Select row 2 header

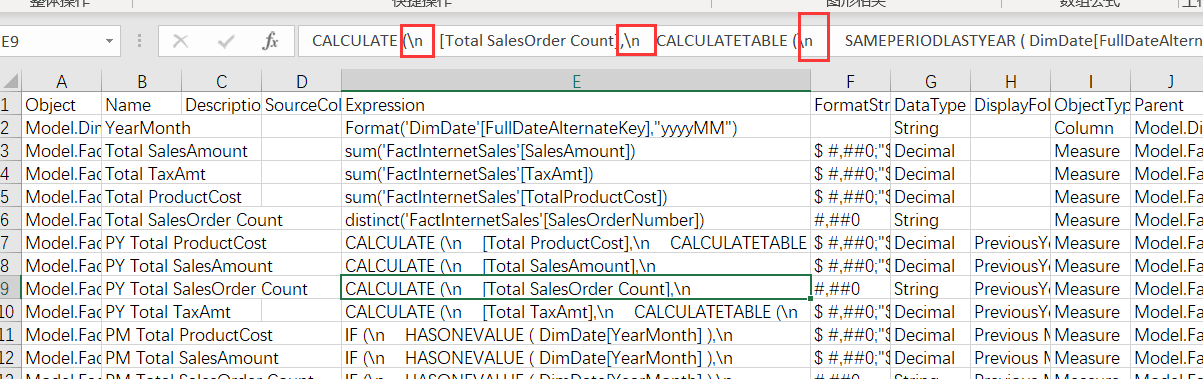click(x=11, y=128)
